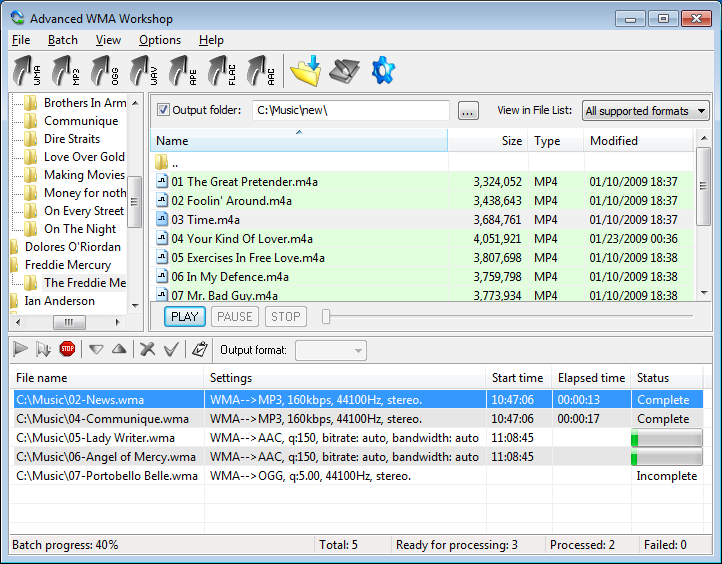Click the folder with blue arrow icon
This screenshot has height=564, width=722.
(x=306, y=70)
